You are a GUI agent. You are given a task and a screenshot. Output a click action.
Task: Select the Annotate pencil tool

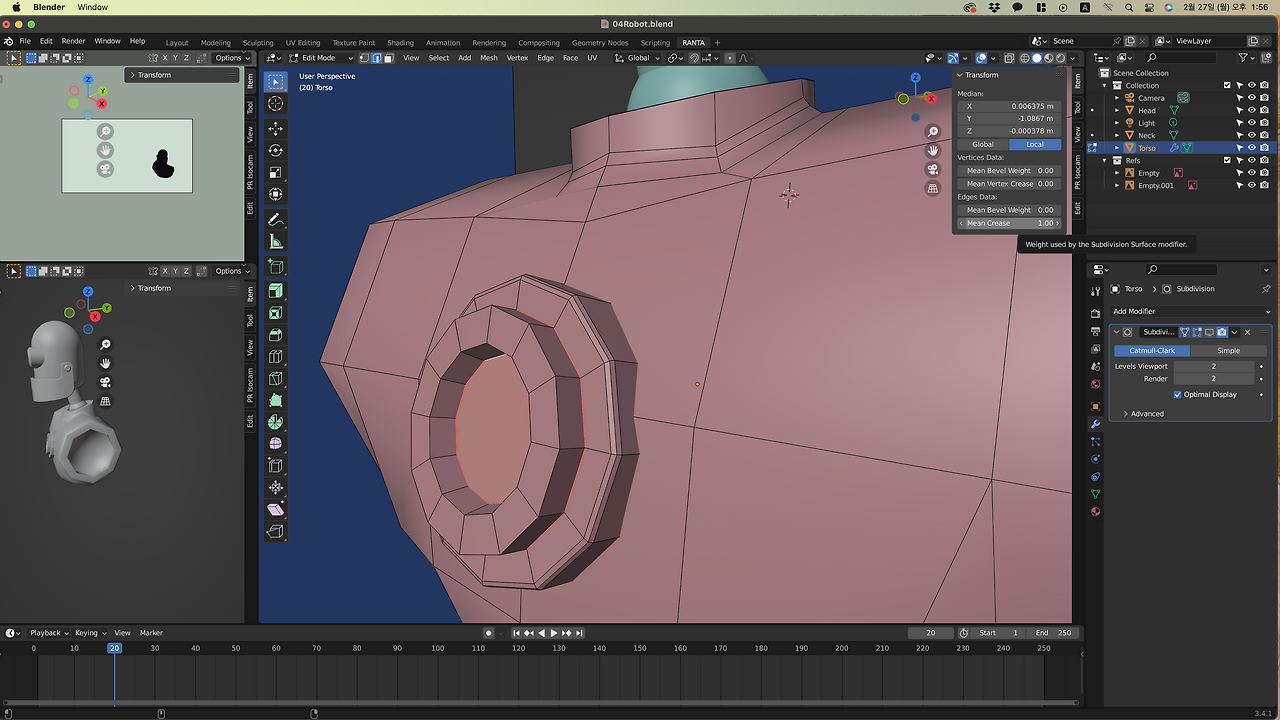[x=276, y=219]
